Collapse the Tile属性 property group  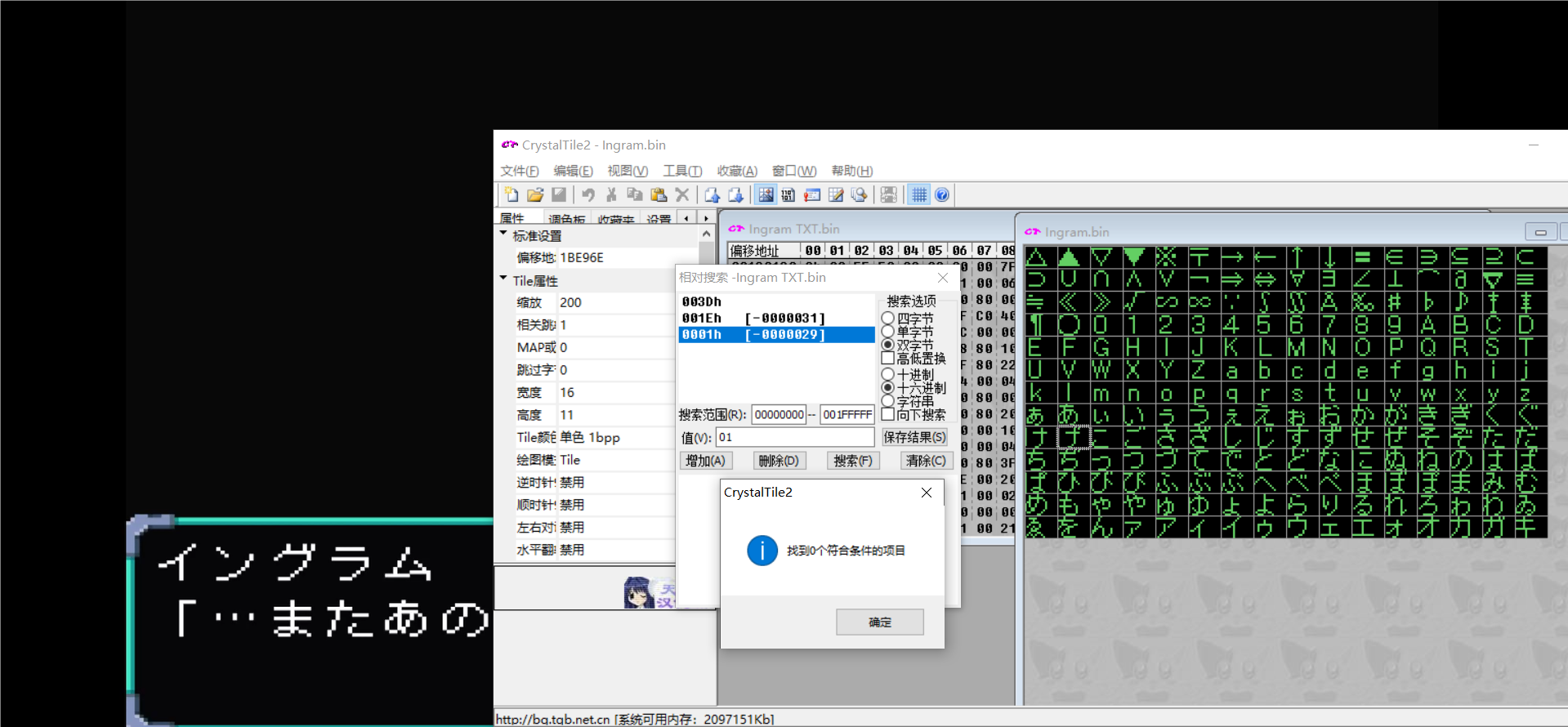point(503,279)
